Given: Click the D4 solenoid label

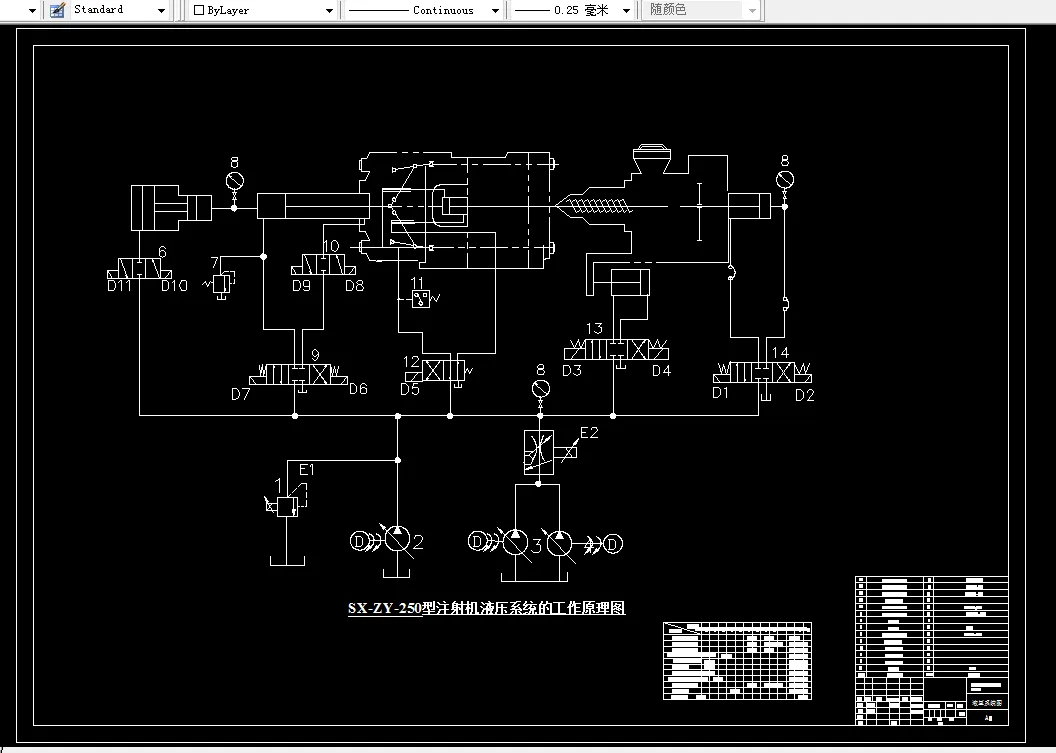Looking at the screenshot, I should pos(661,370).
